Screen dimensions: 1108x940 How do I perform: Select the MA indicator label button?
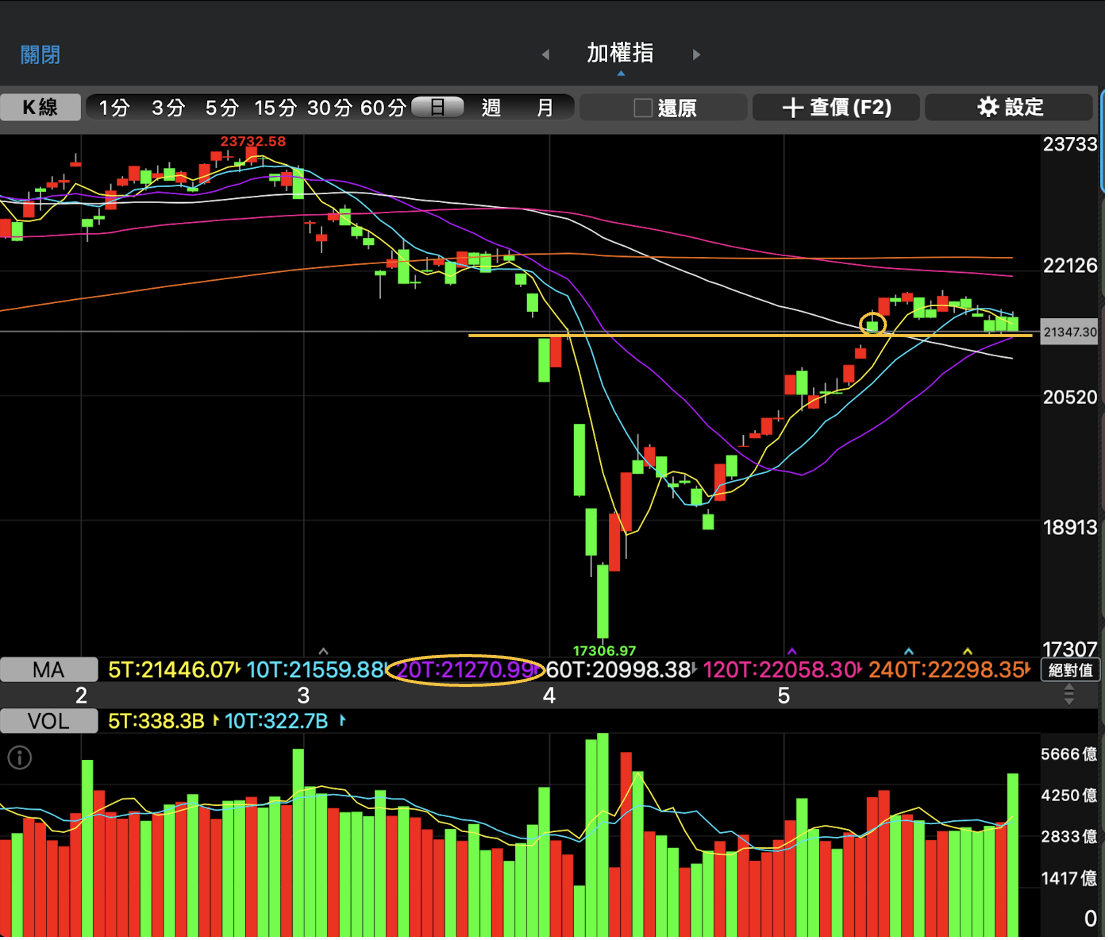click(48, 670)
